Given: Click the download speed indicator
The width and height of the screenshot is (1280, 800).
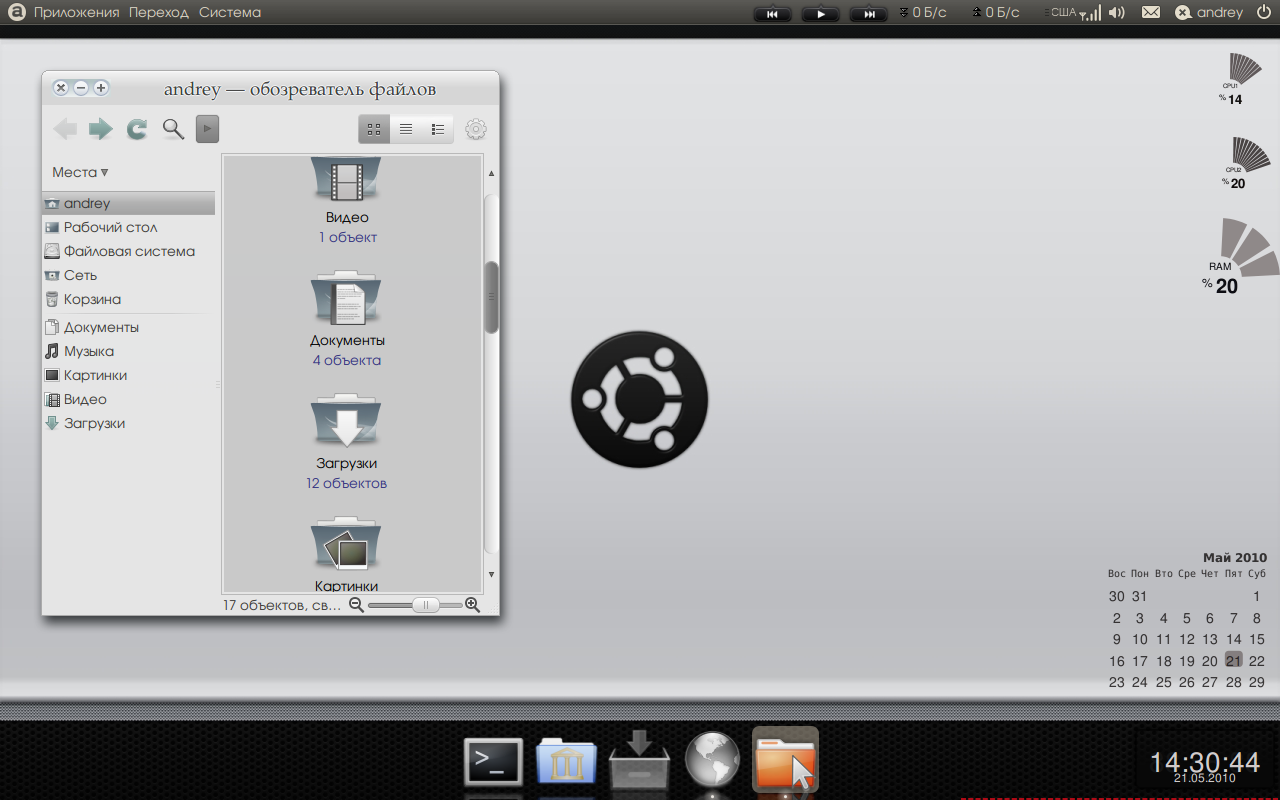Looking at the screenshot, I should pos(922,12).
